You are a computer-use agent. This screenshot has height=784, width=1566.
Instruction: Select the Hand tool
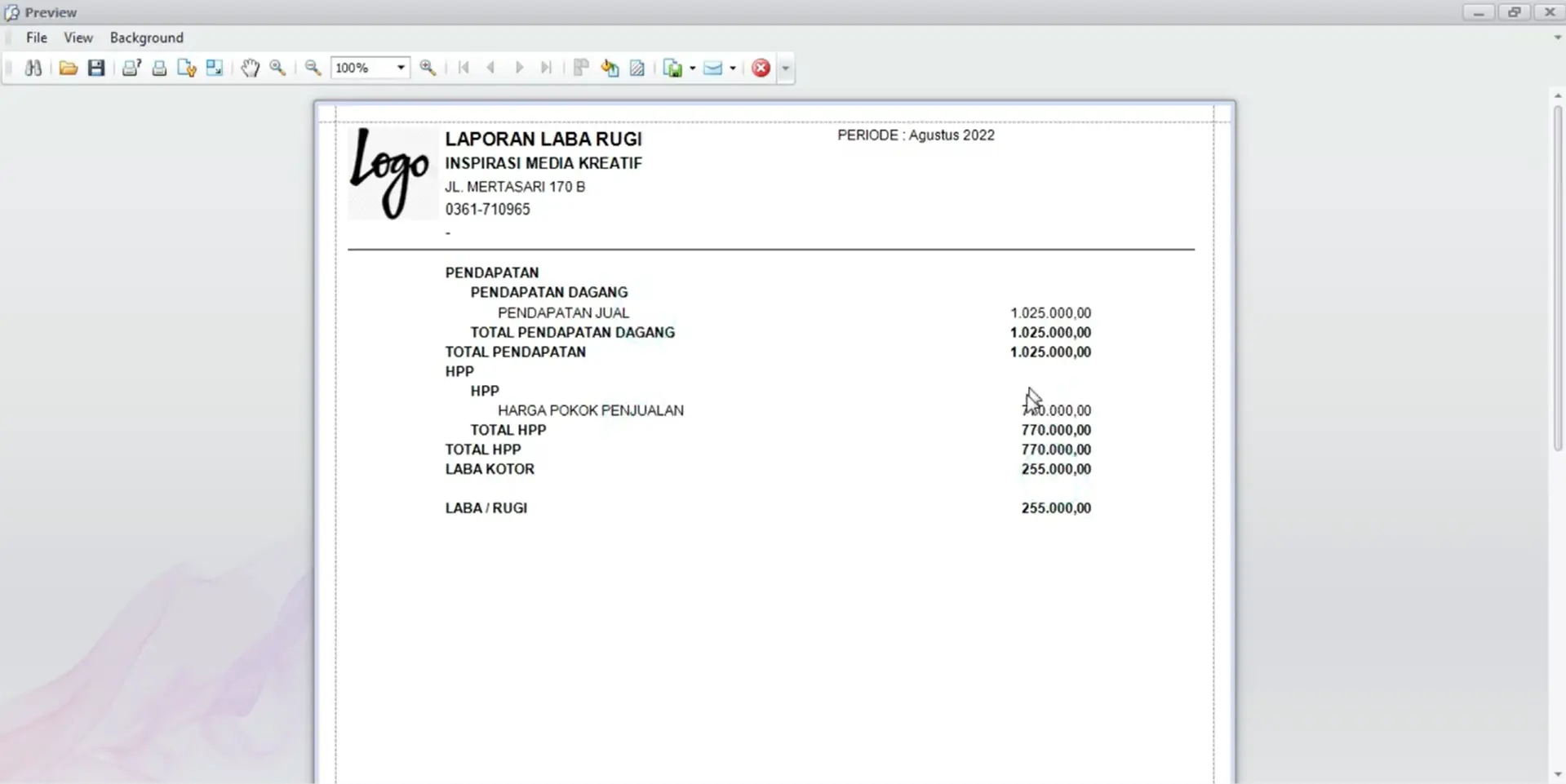[x=250, y=69]
